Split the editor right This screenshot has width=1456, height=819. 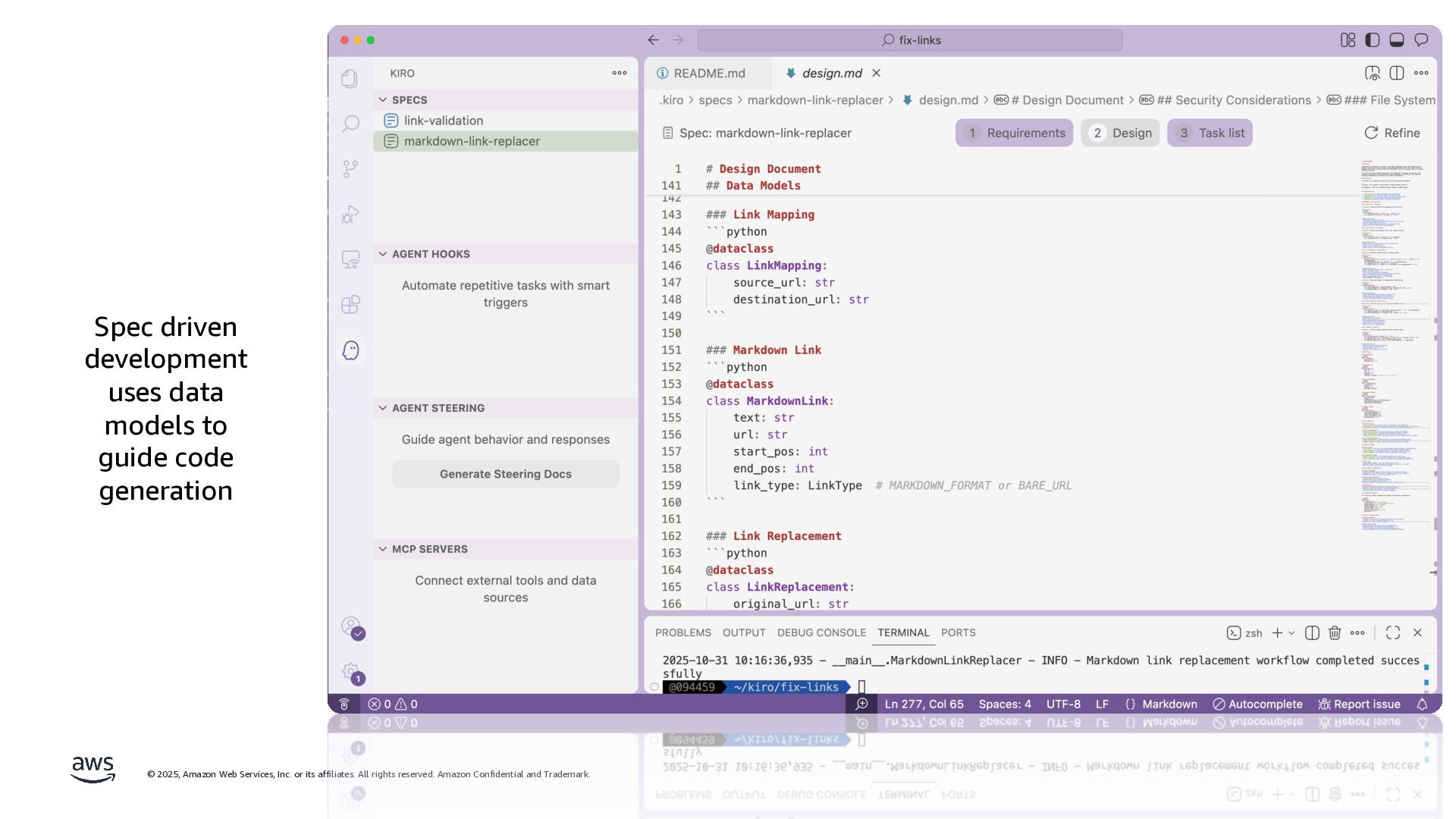click(x=1397, y=73)
